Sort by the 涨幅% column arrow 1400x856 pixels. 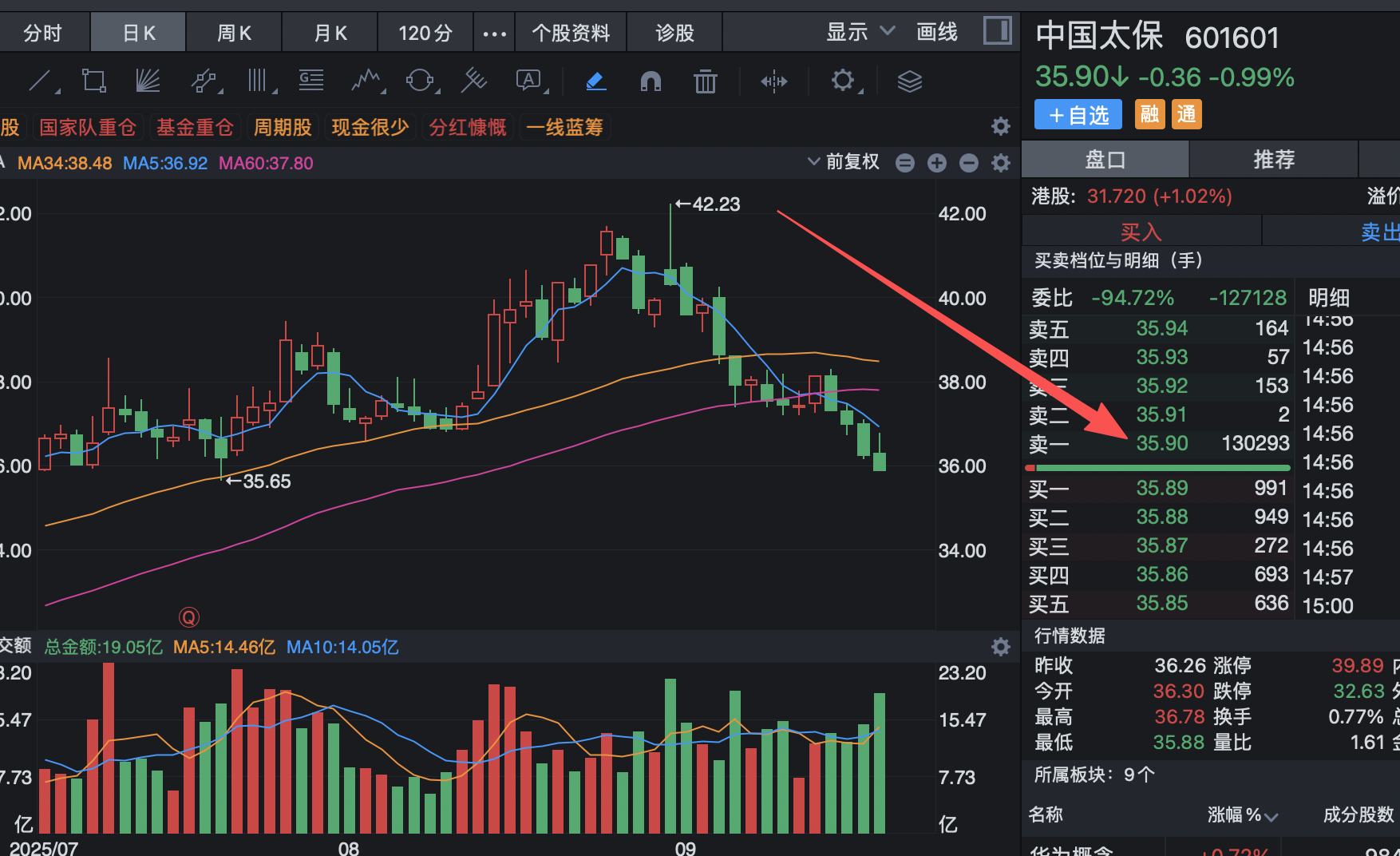tap(1271, 816)
